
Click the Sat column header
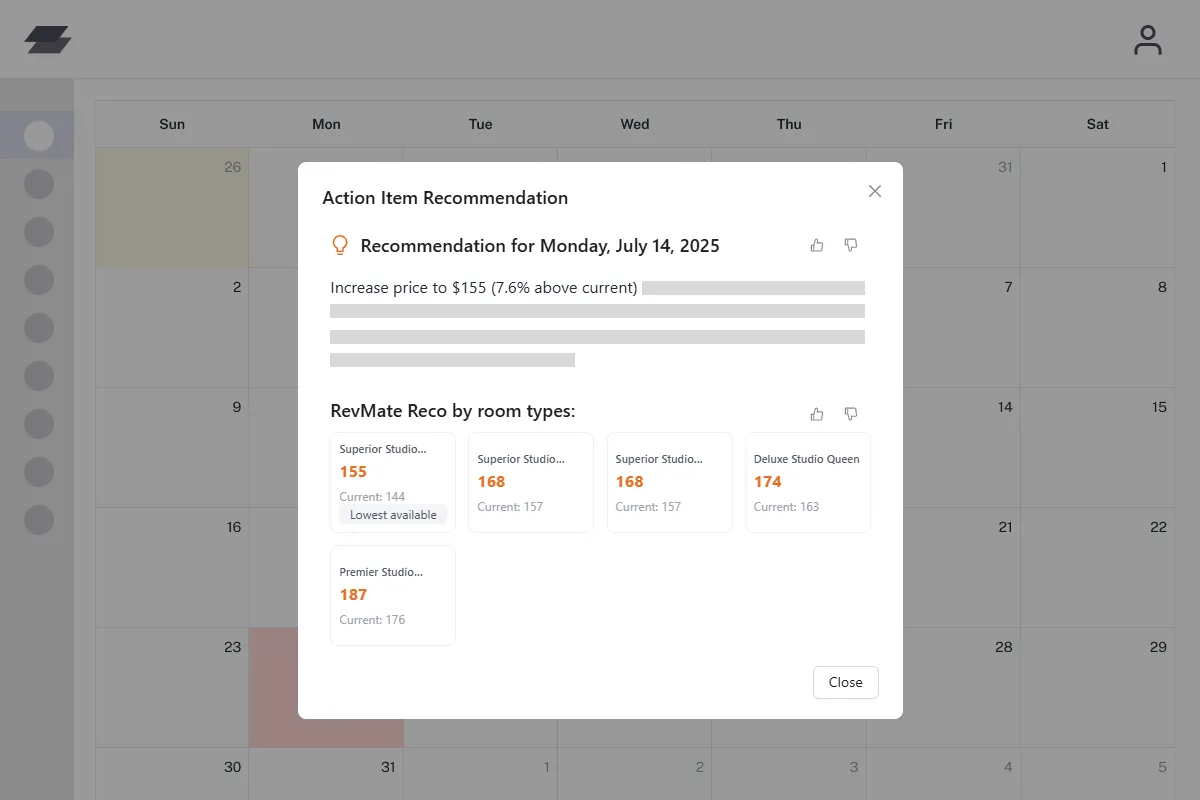click(1097, 124)
